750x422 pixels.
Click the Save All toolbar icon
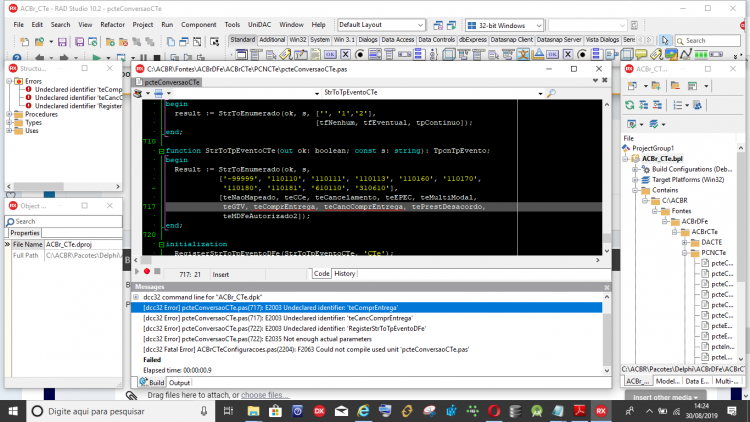point(79,42)
